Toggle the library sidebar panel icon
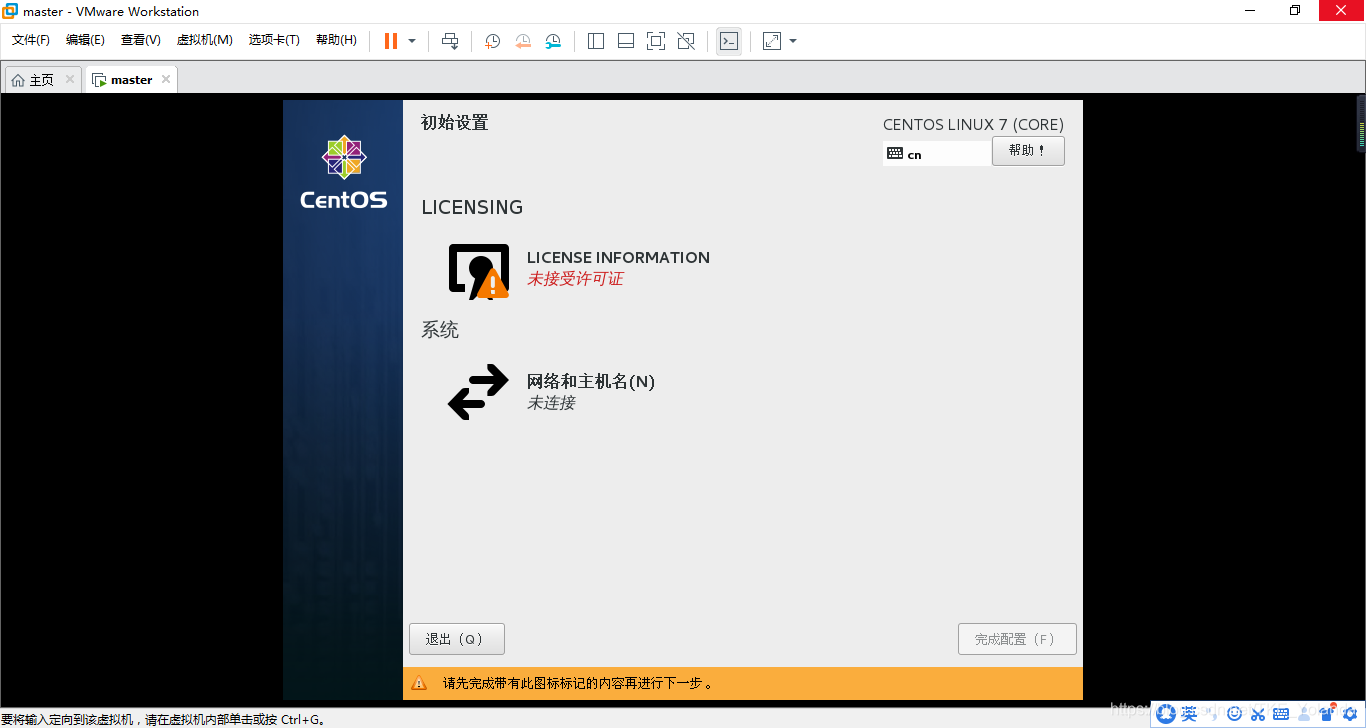 (x=596, y=41)
